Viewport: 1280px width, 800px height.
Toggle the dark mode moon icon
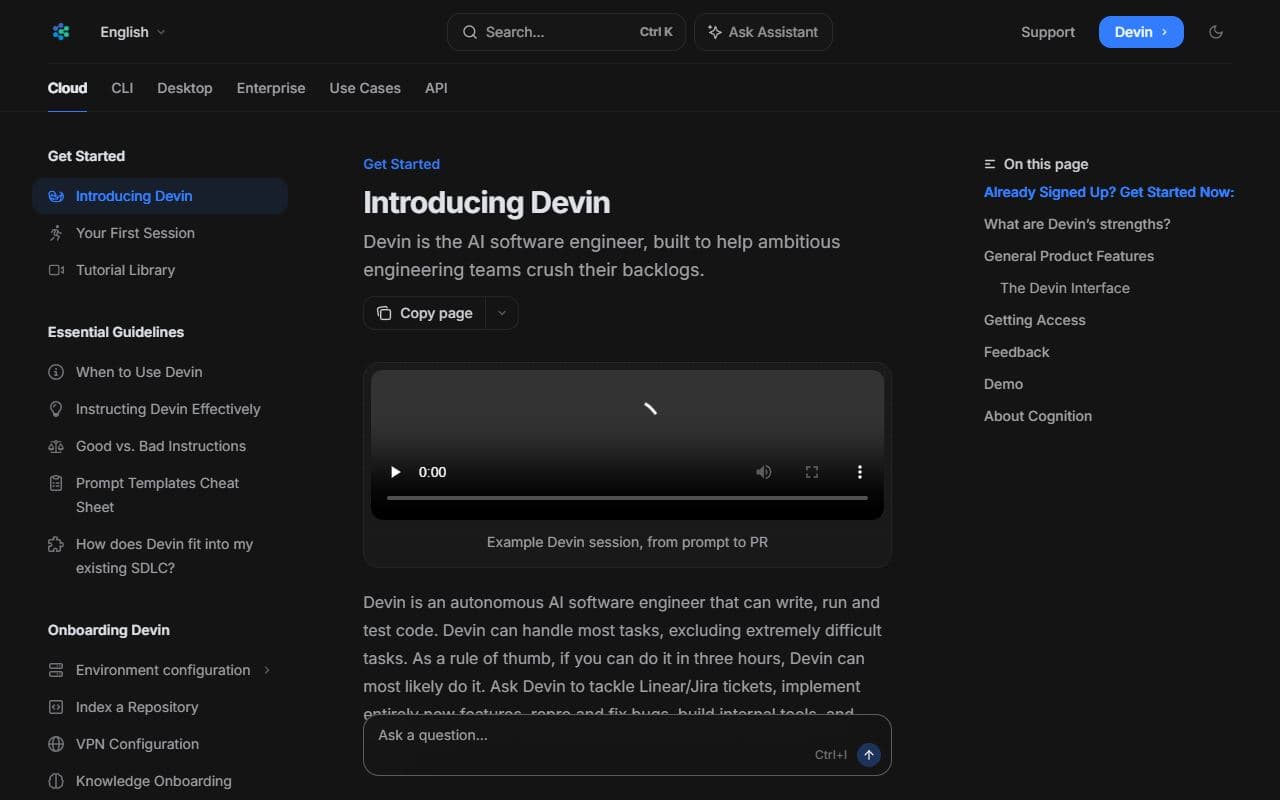click(x=1216, y=32)
